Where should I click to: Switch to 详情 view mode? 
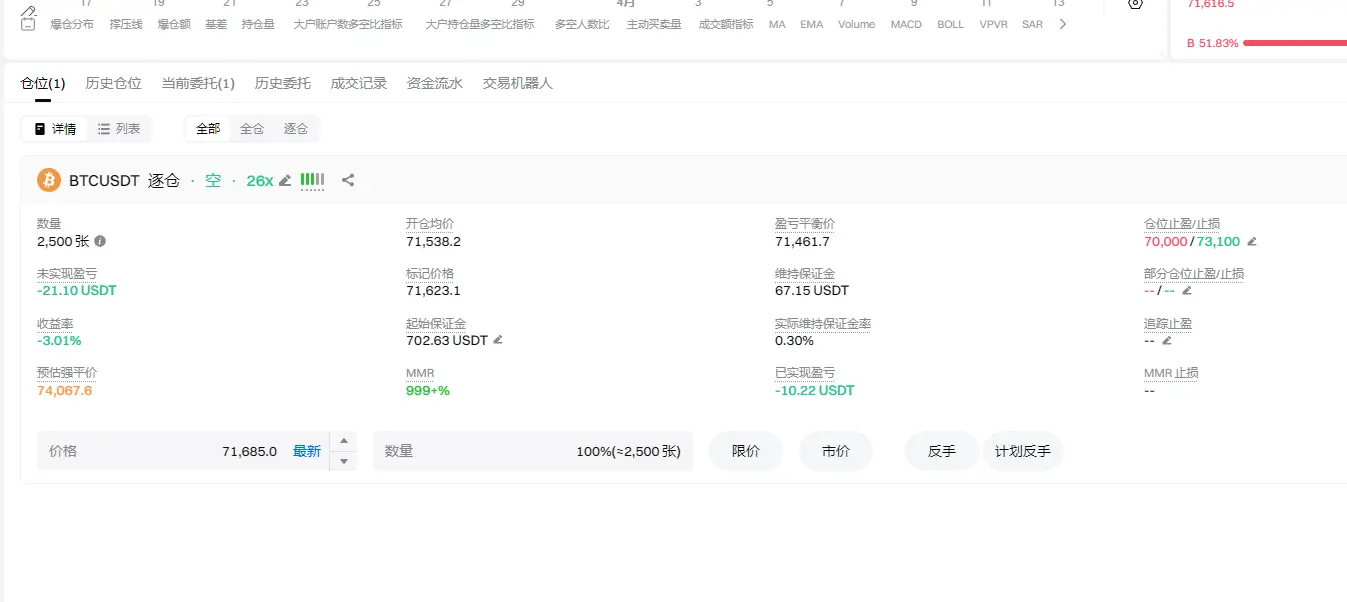[55, 129]
